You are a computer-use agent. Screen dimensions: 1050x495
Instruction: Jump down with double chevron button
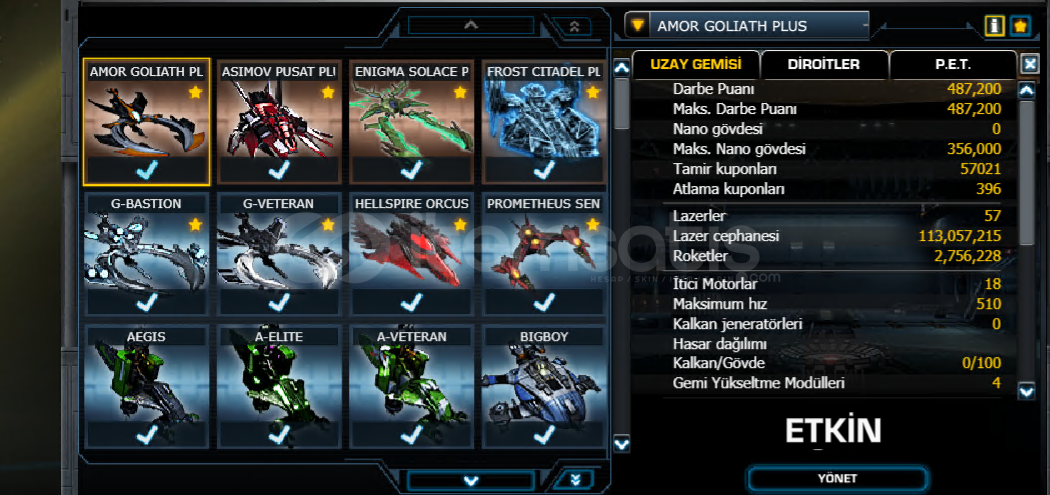point(574,480)
